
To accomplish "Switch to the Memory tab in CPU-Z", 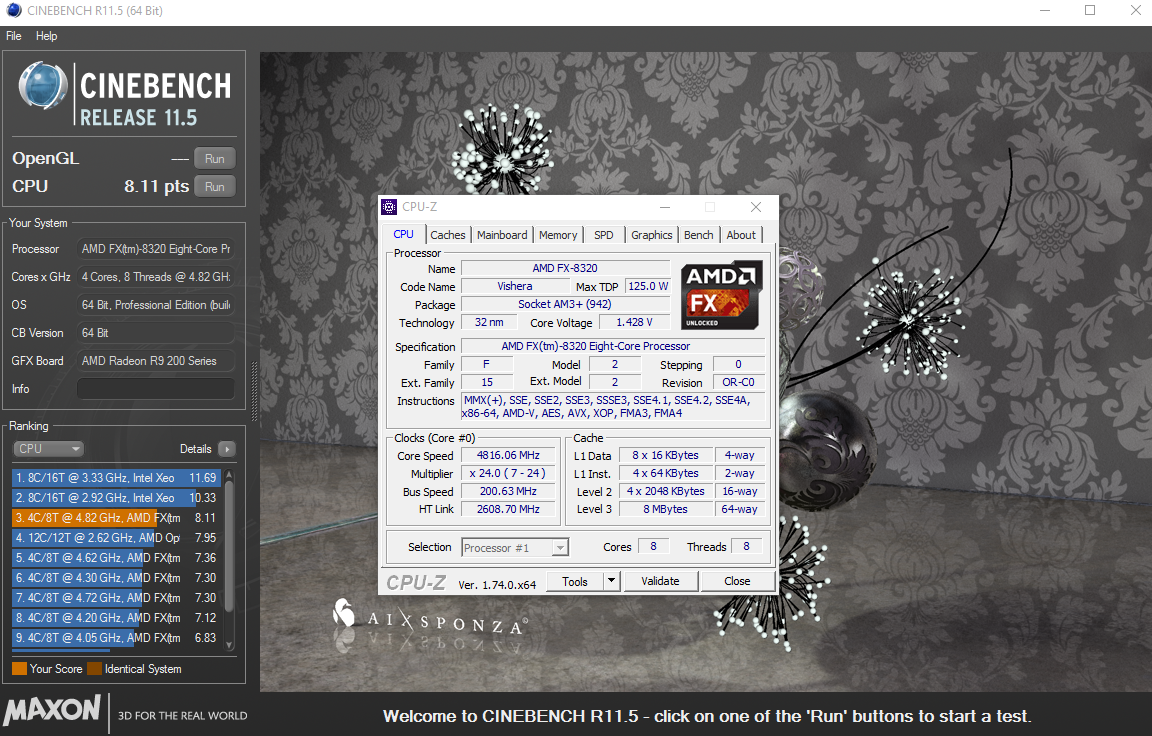I will click(x=558, y=235).
